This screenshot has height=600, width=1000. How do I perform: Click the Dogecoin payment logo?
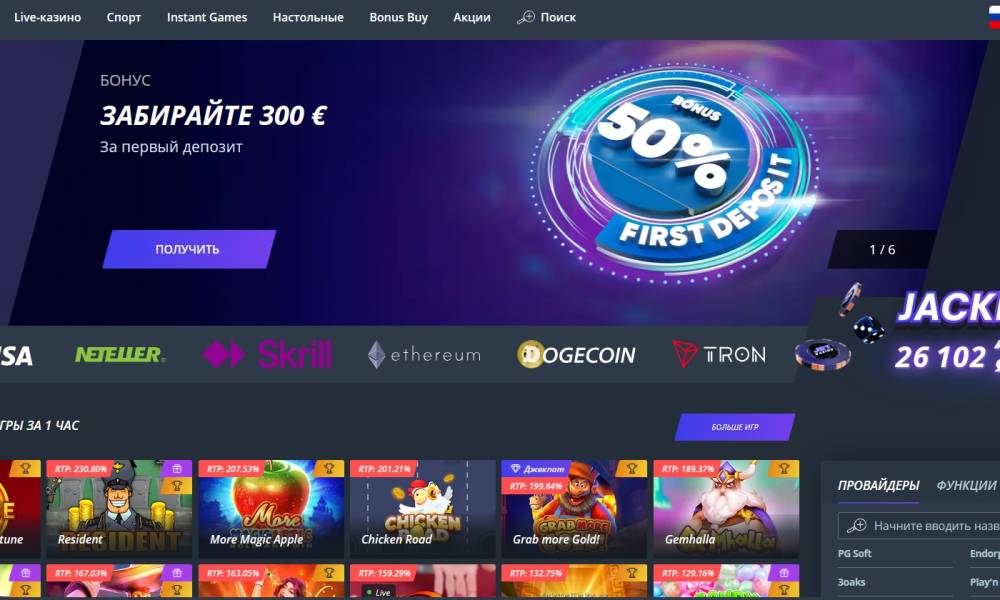(x=576, y=355)
